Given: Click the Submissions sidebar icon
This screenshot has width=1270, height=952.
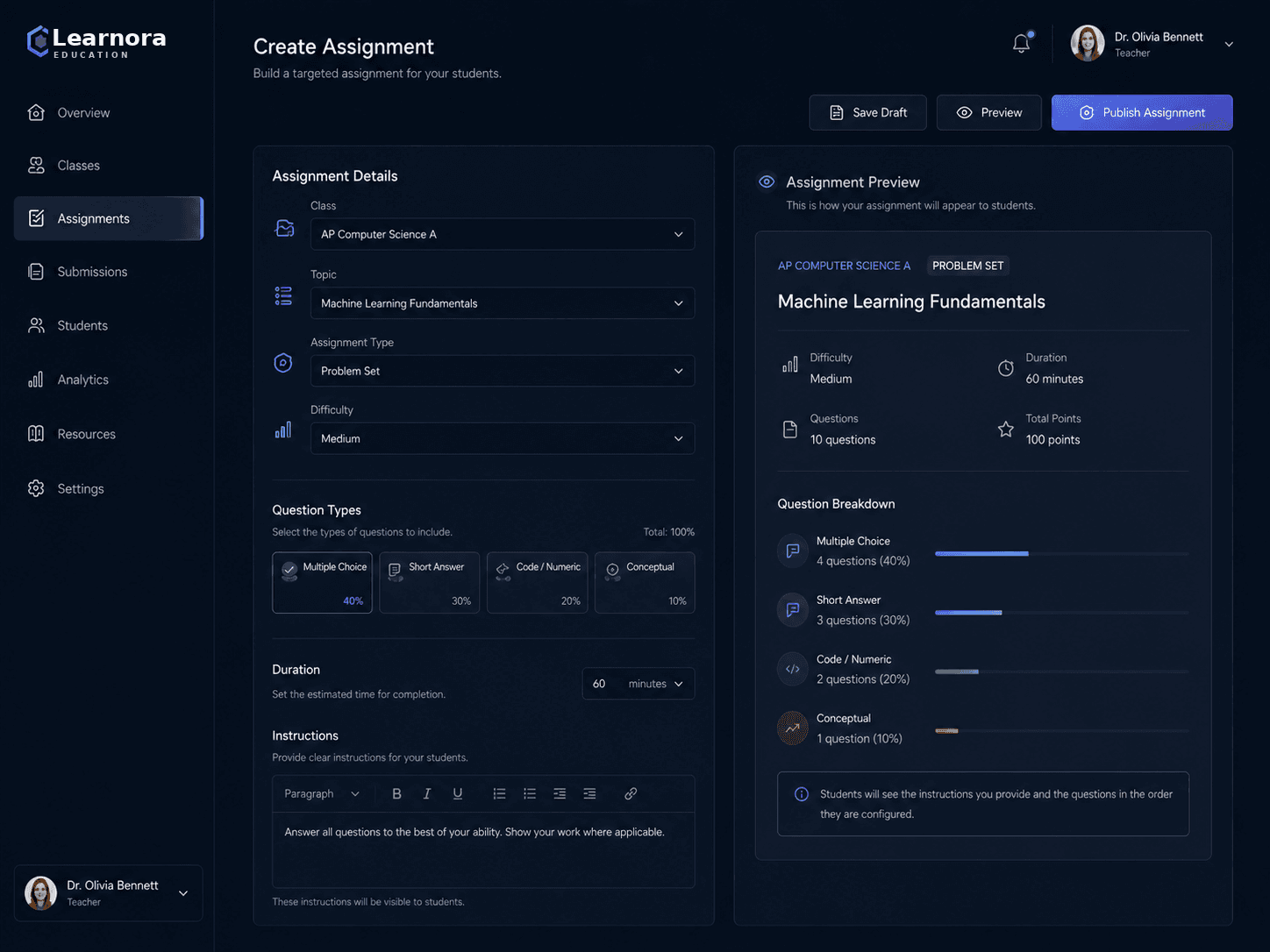Looking at the screenshot, I should tap(36, 272).
